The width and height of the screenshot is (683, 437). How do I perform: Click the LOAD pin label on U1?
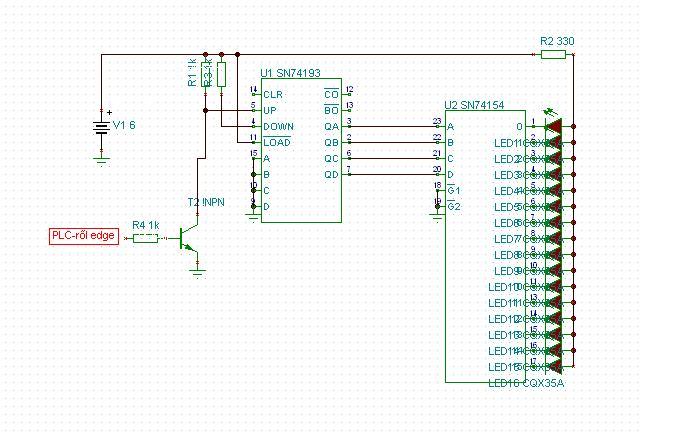(277, 142)
